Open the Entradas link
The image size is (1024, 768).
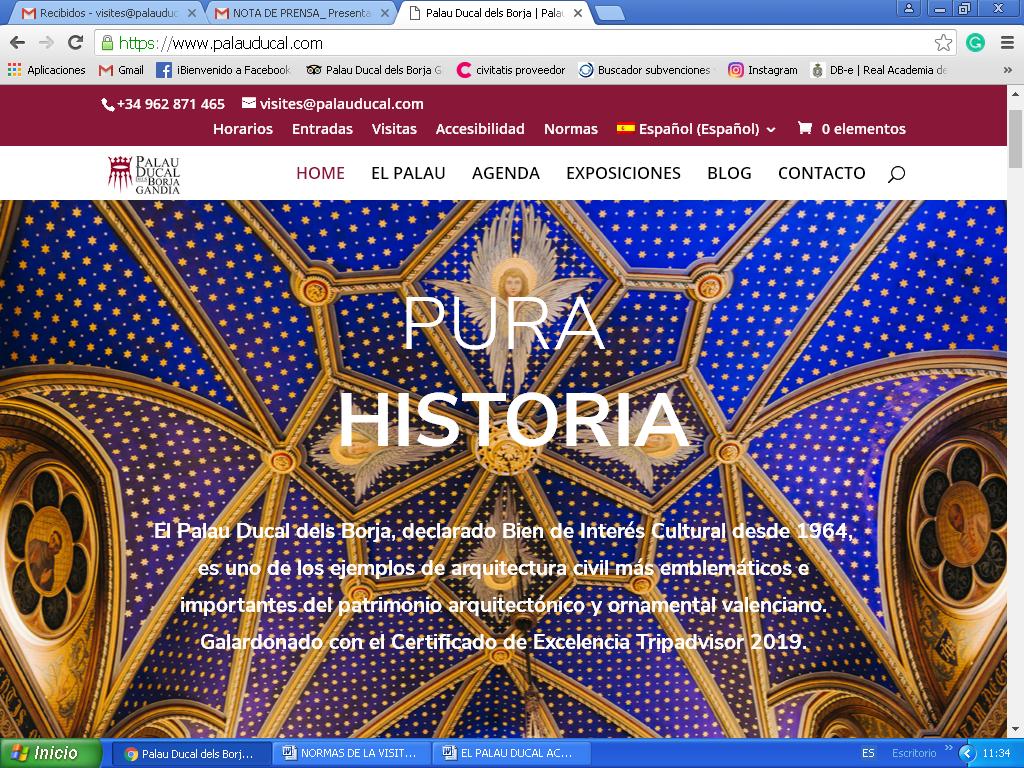click(322, 129)
